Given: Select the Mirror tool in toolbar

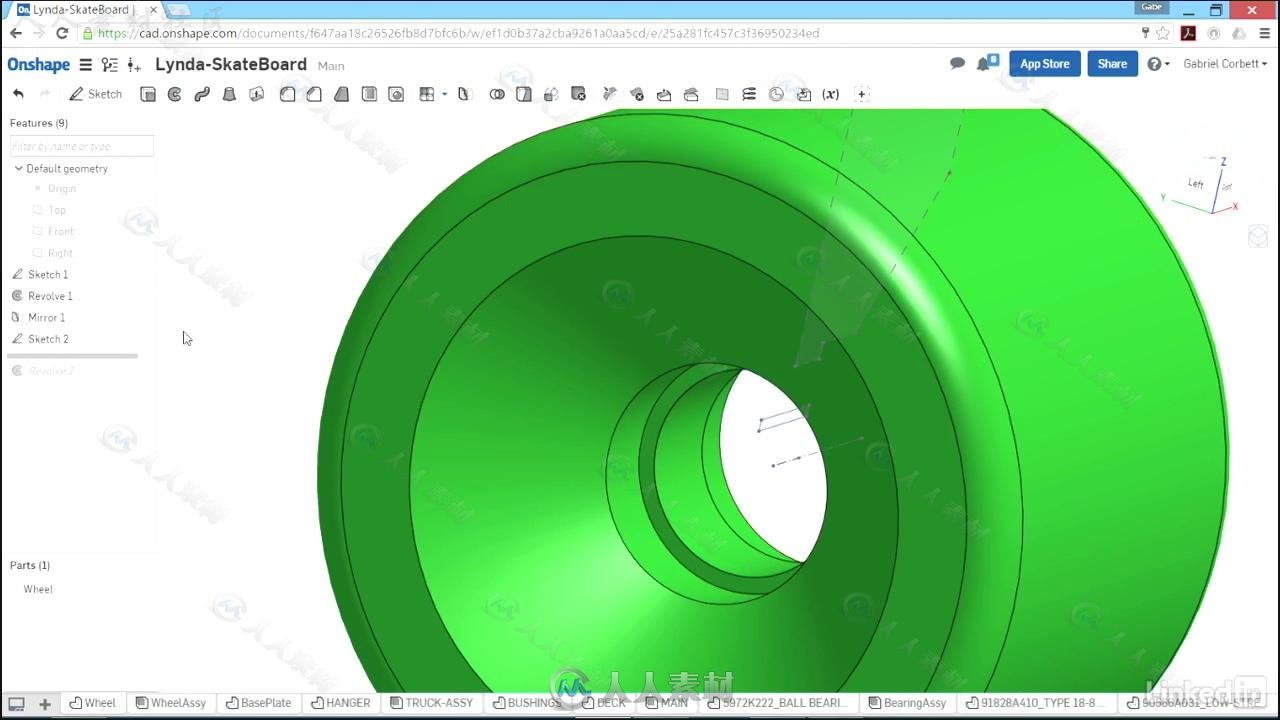Looking at the screenshot, I should 464,94.
